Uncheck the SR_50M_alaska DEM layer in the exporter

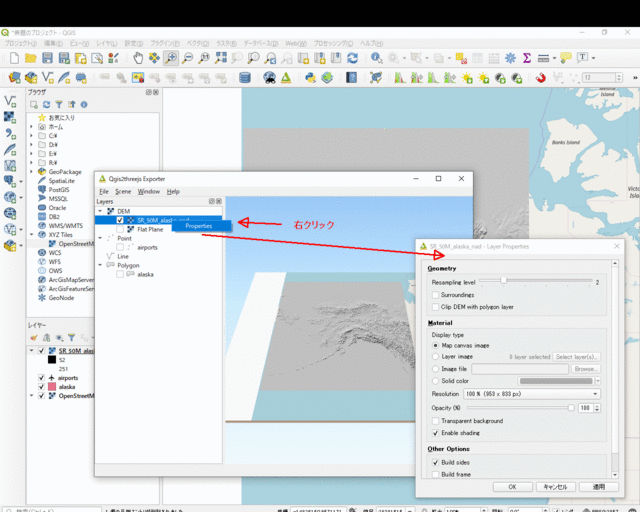click(120, 220)
